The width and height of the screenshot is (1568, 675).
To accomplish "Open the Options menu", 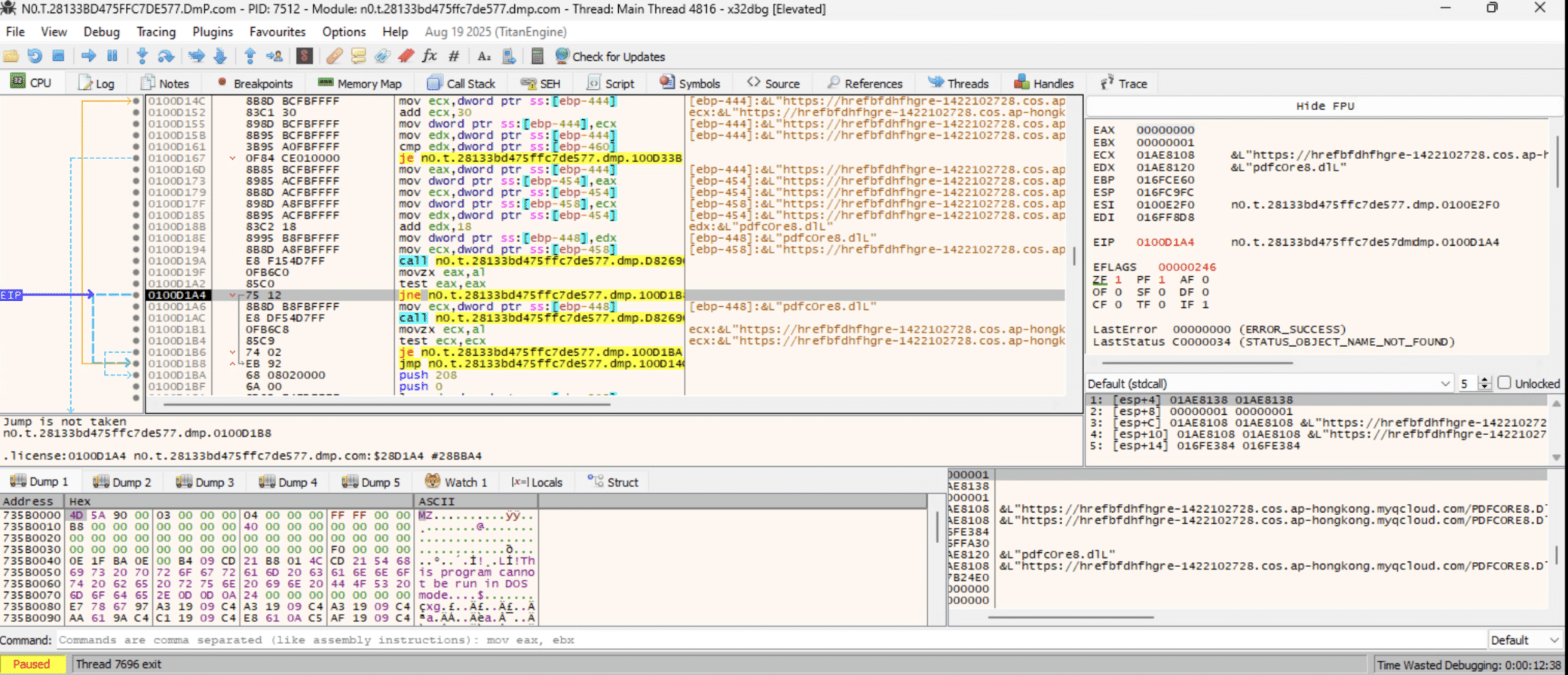I will pos(344,32).
